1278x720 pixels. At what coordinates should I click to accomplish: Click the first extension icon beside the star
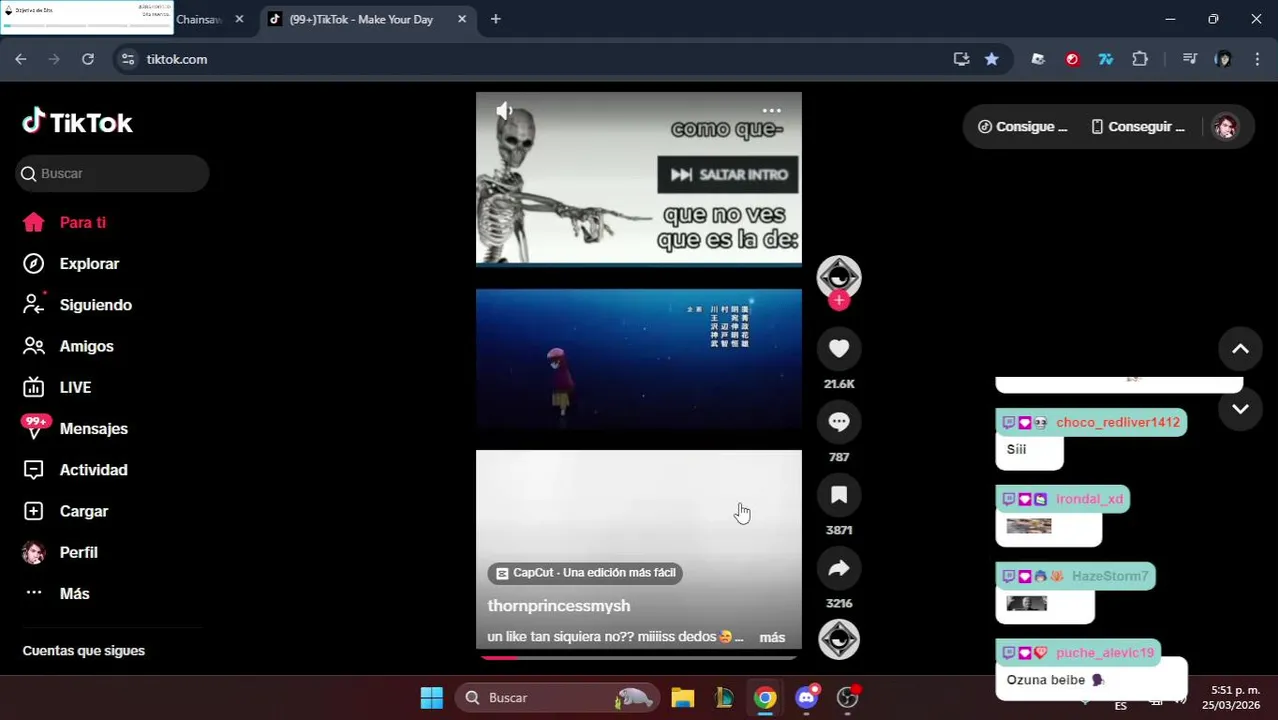click(x=1038, y=59)
